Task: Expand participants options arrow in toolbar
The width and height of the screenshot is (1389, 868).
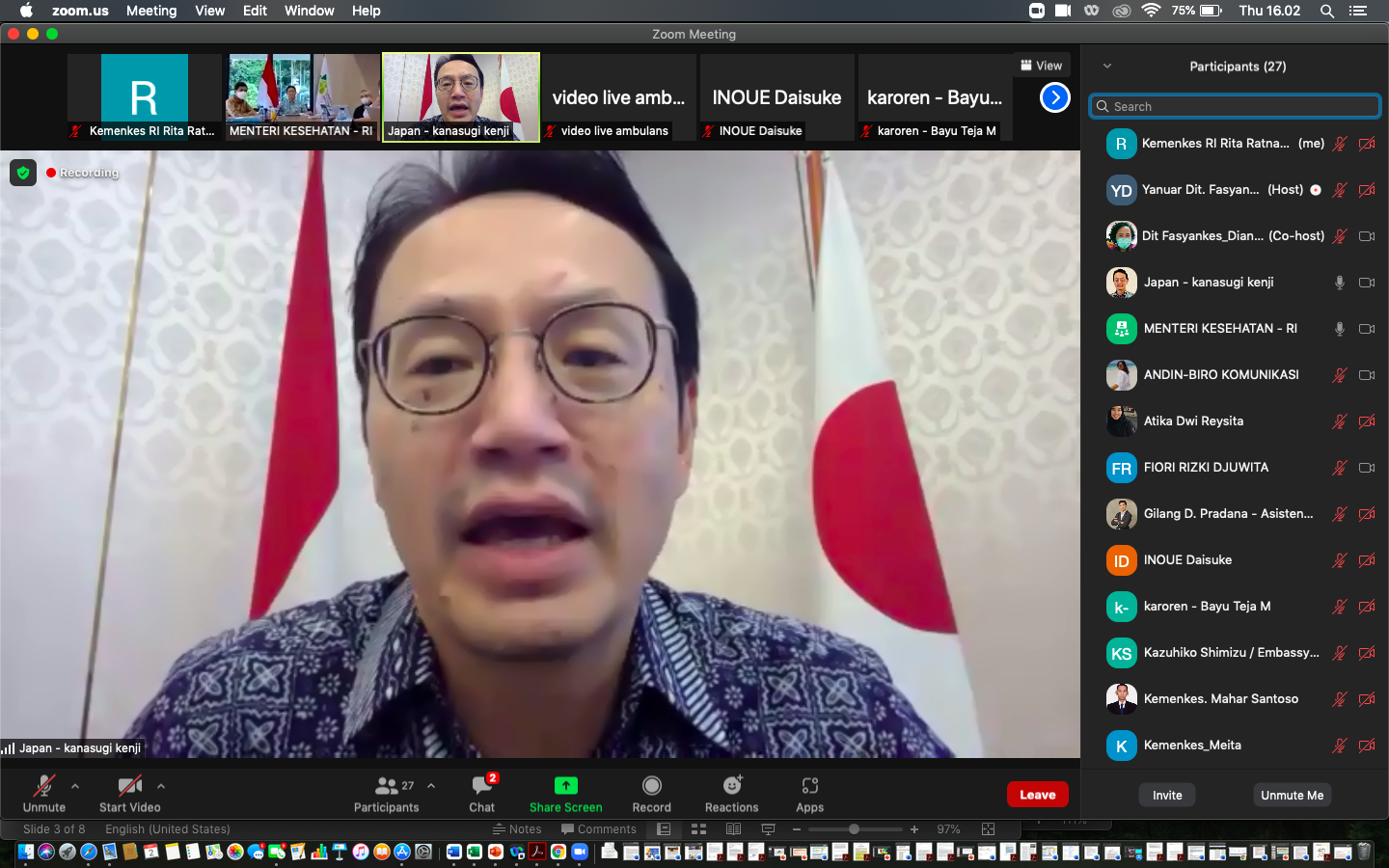Action: 431,786
